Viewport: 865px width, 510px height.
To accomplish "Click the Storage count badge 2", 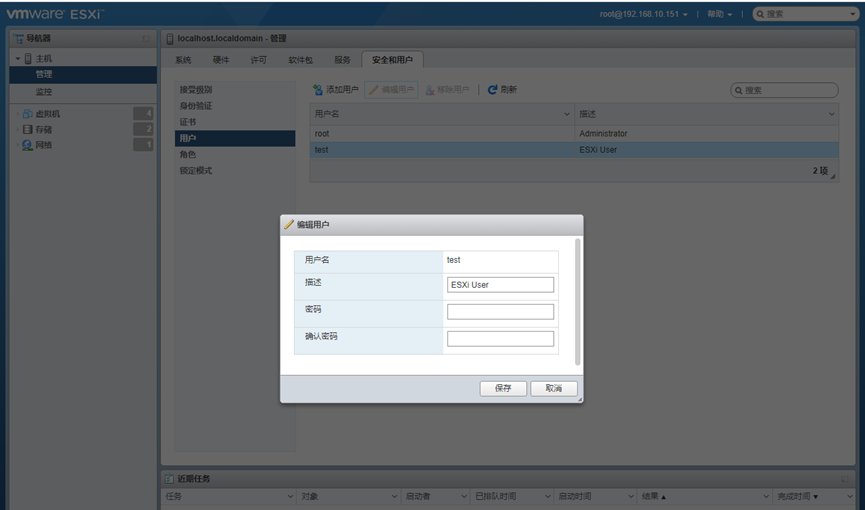I will tap(143, 129).
